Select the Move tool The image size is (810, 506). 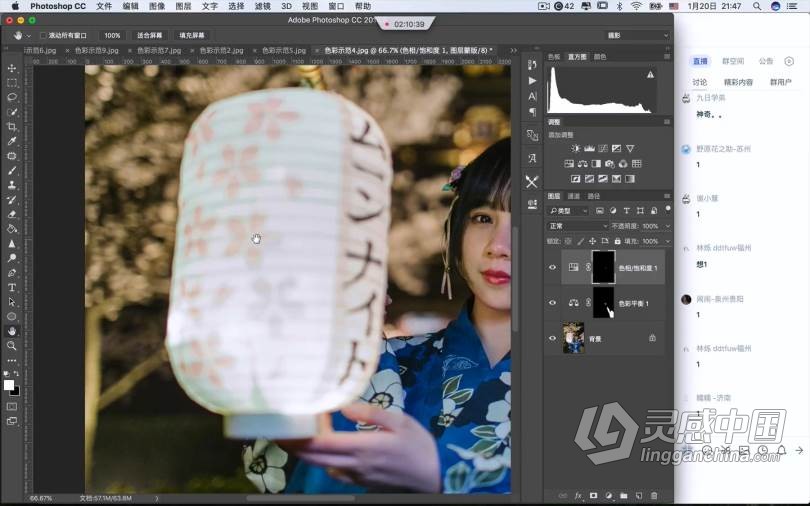[11, 68]
